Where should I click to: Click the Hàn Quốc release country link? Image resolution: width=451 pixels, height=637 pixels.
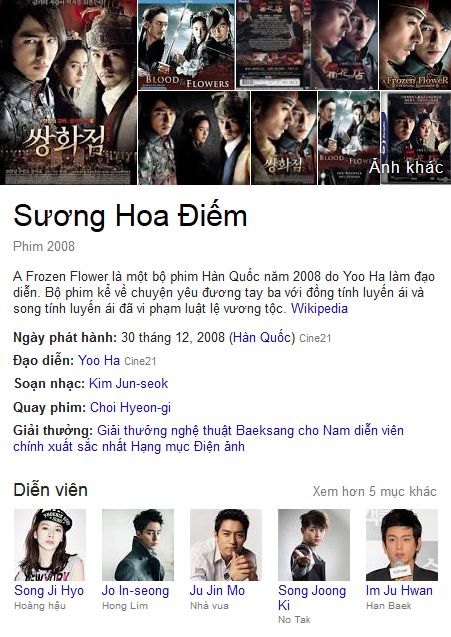click(262, 337)
